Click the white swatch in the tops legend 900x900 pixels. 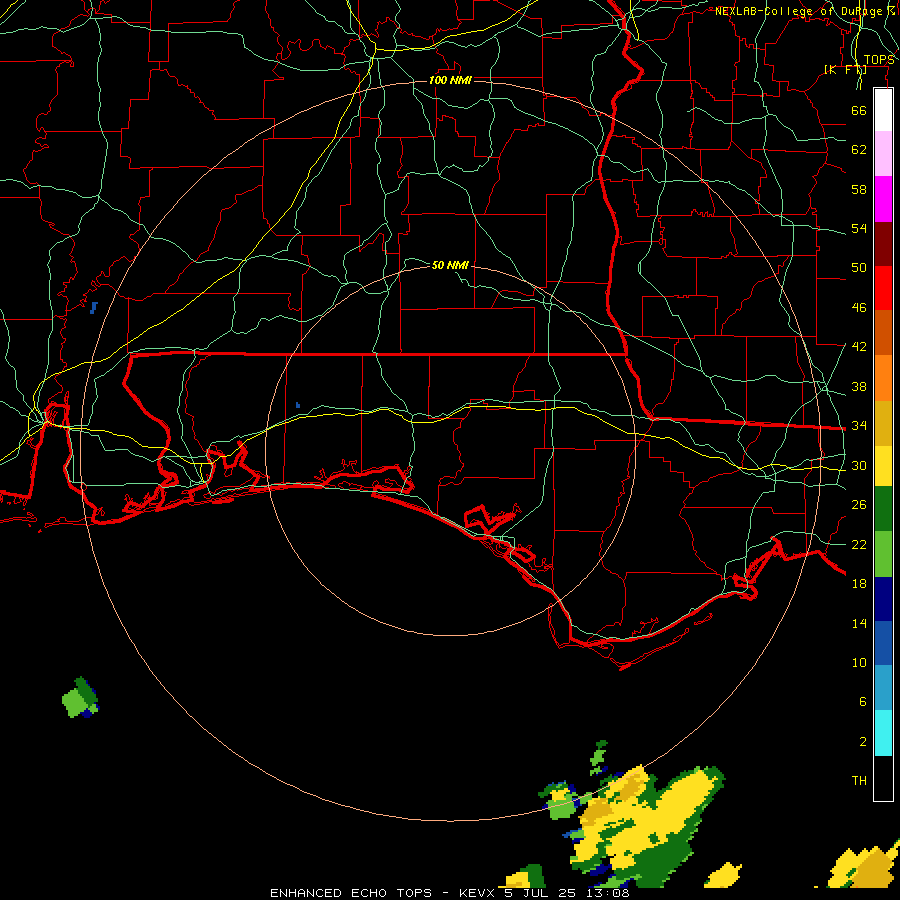point(883,110)
